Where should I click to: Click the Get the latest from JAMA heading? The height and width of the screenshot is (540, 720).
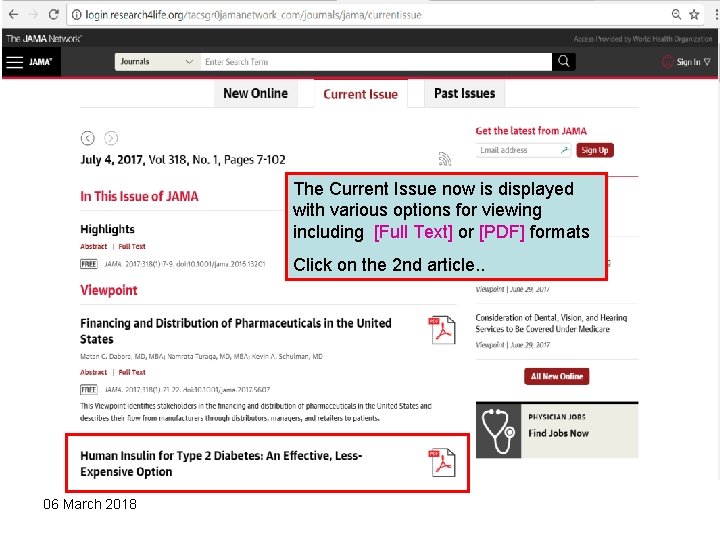[x=531, y=131]
